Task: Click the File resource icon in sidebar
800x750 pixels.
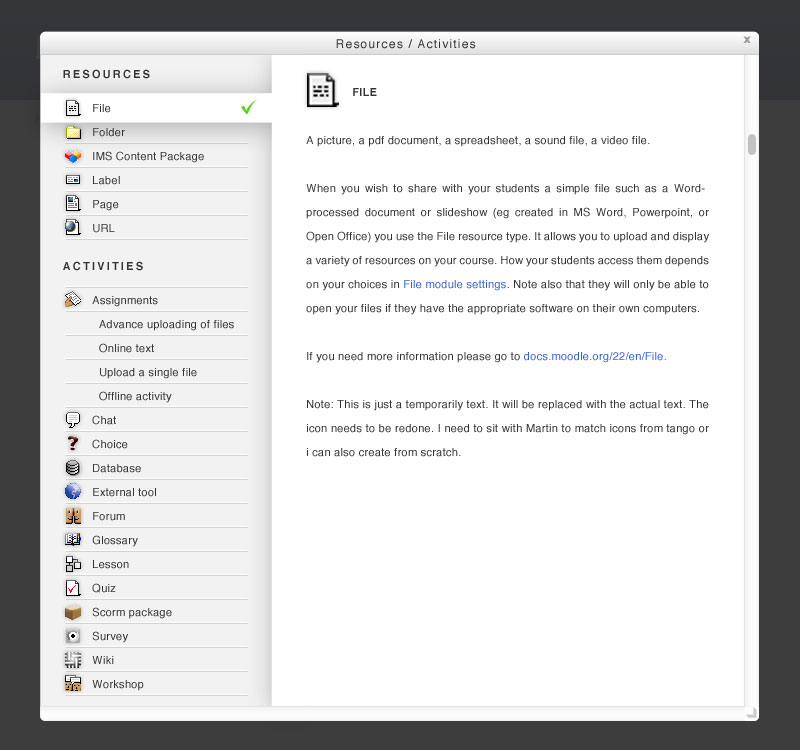Action: point(73,108)
